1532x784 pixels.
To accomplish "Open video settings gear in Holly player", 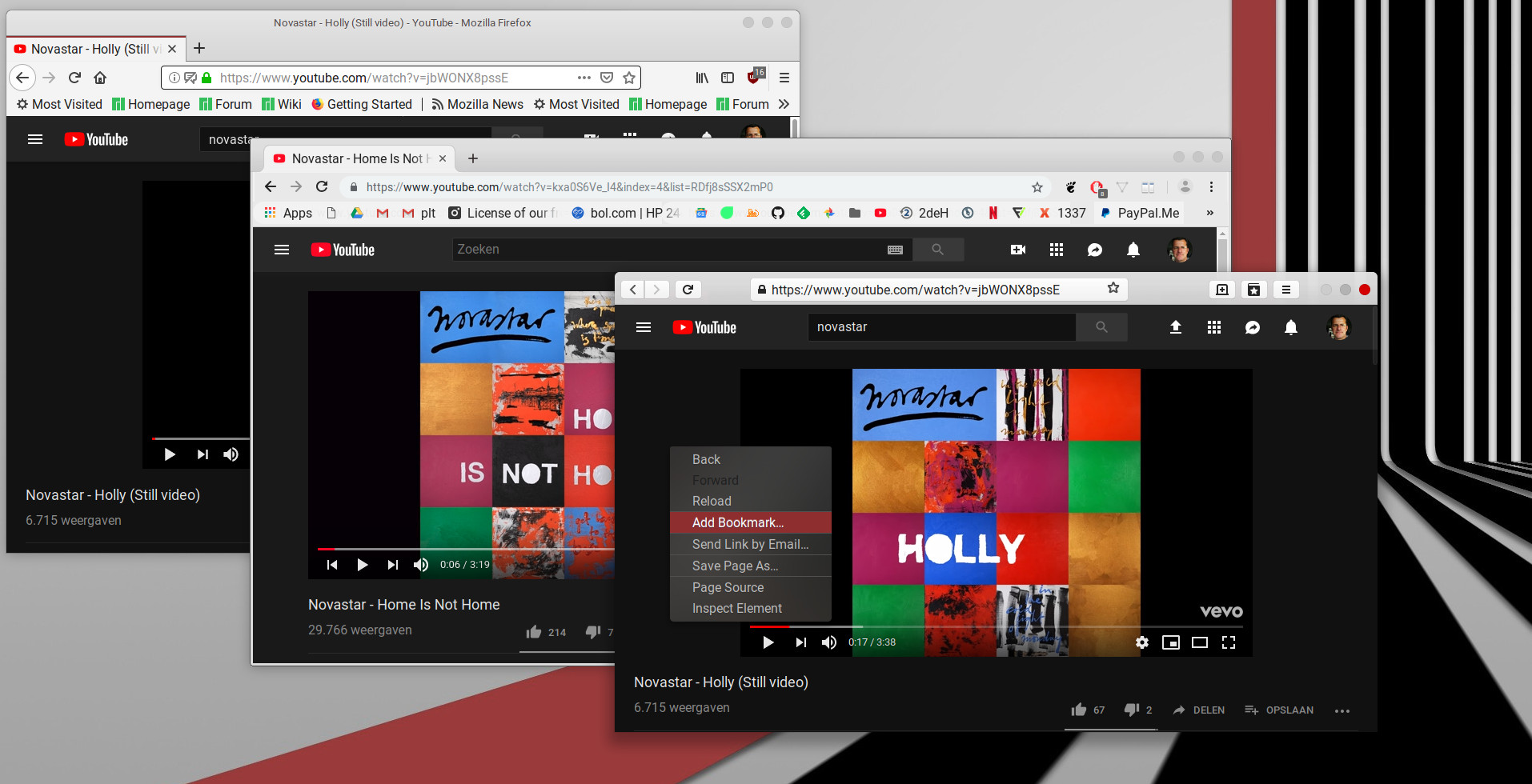I will (x=1142, y=642).
